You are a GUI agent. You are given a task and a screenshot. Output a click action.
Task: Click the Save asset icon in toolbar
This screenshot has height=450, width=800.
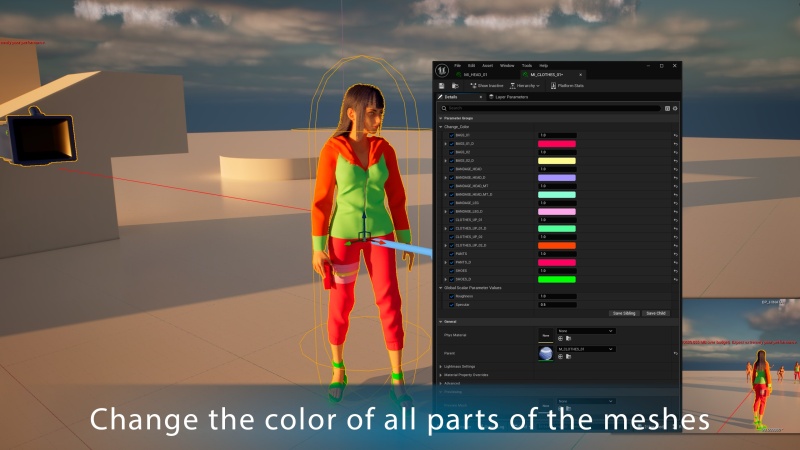pos(442,86)
